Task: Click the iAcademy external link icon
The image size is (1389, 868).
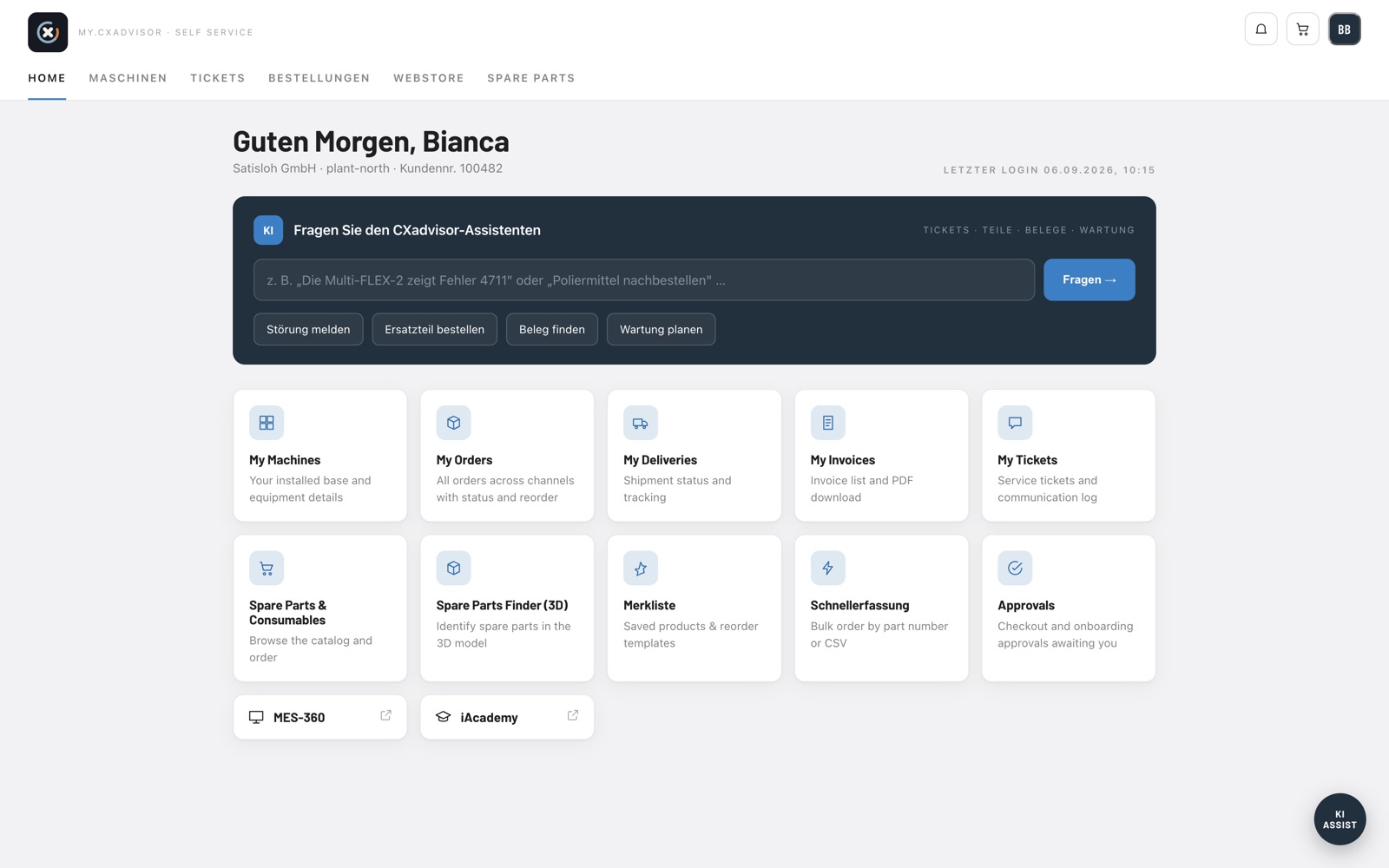Action: 573,715
